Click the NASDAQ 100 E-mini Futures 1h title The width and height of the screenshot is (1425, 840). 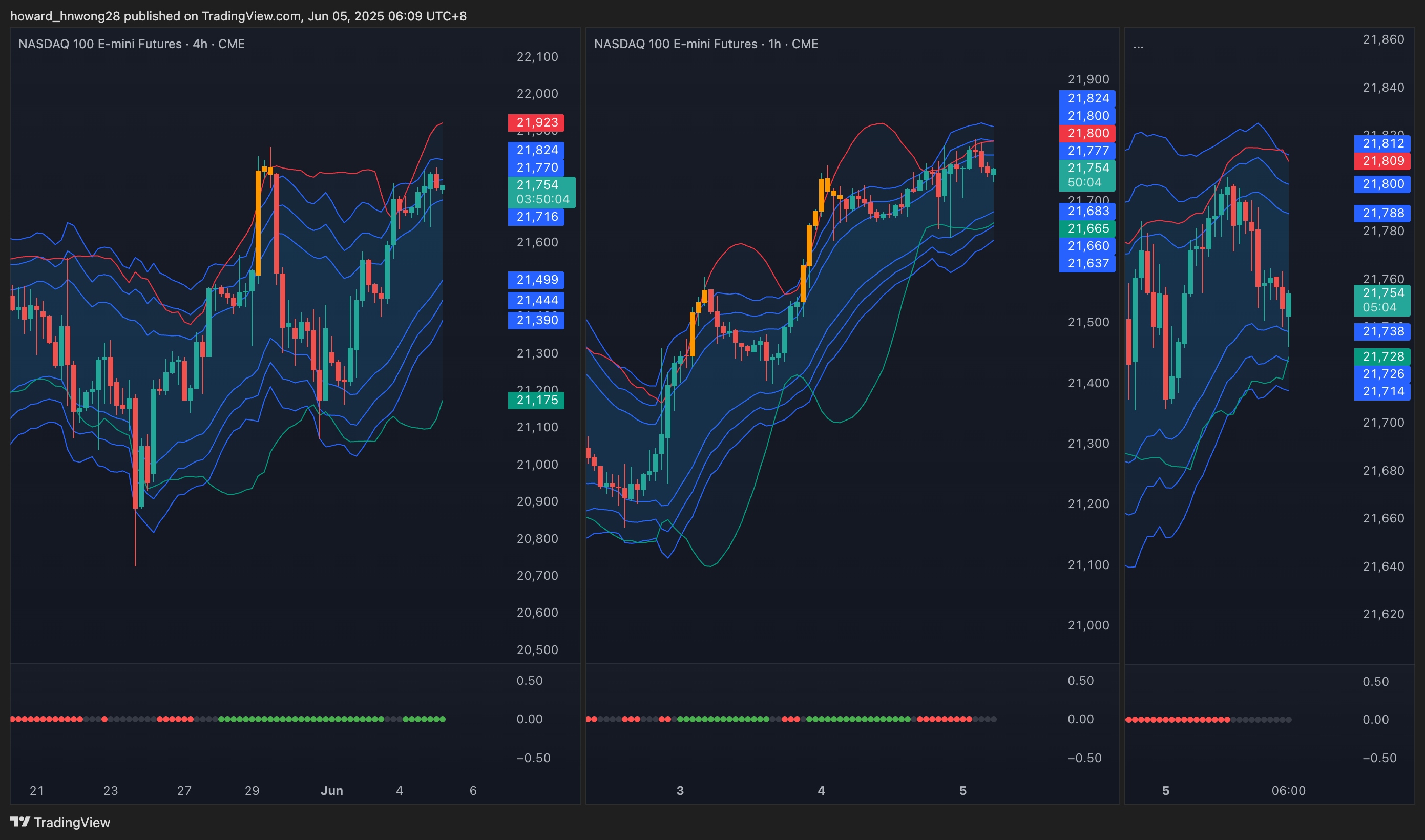706,44
